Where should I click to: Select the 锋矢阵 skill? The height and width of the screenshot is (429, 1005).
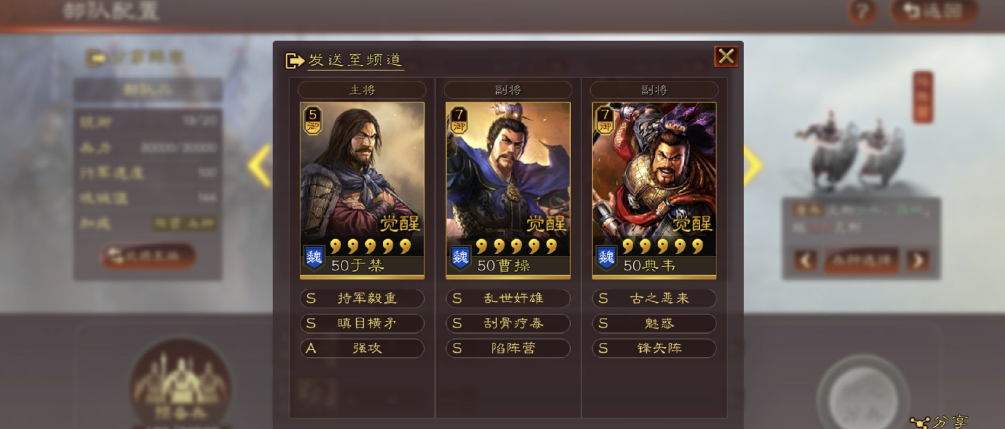click(654, 348)
